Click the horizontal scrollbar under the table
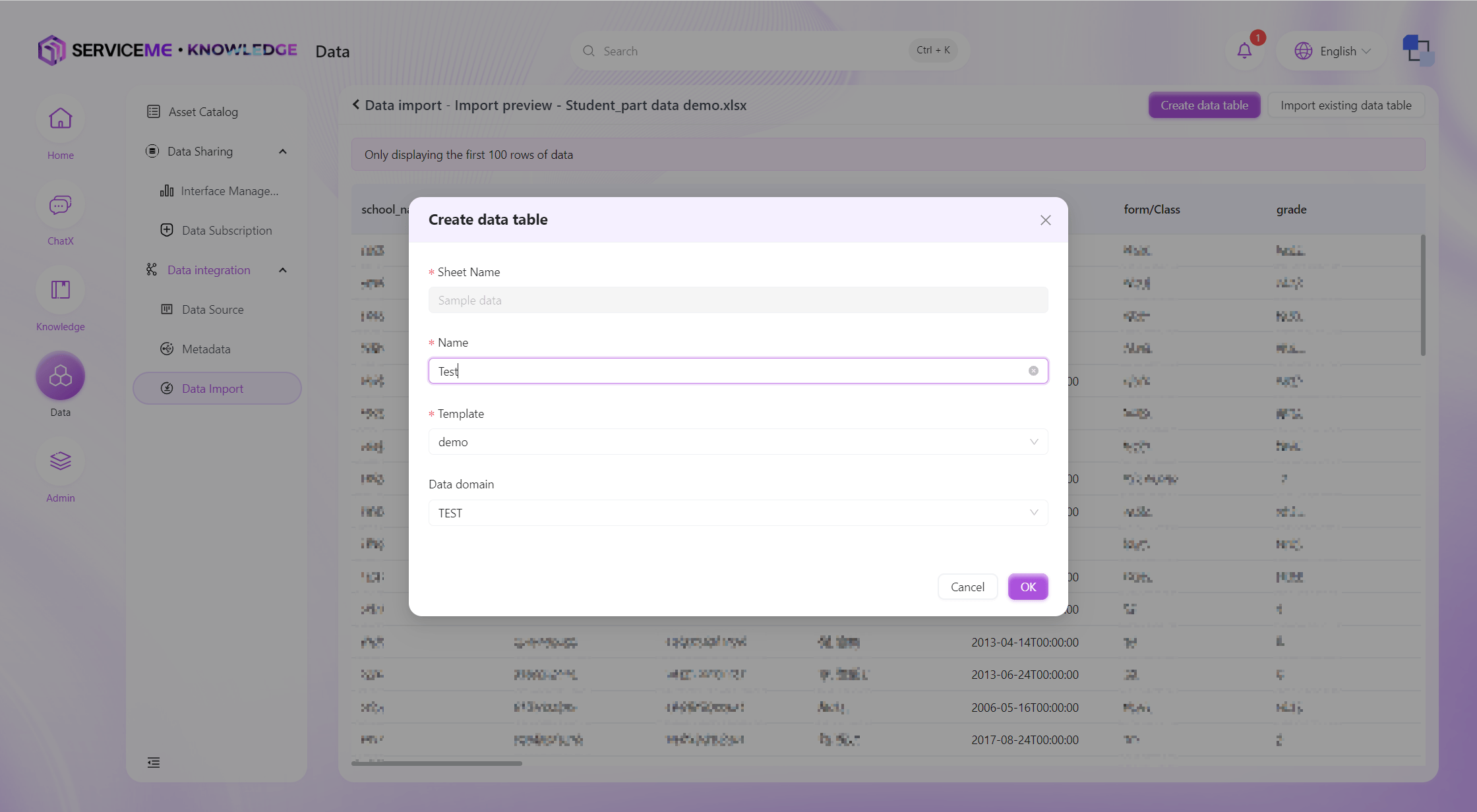Screen dimensions: 1477x812 pyautogui.click(x=437, y=763)
